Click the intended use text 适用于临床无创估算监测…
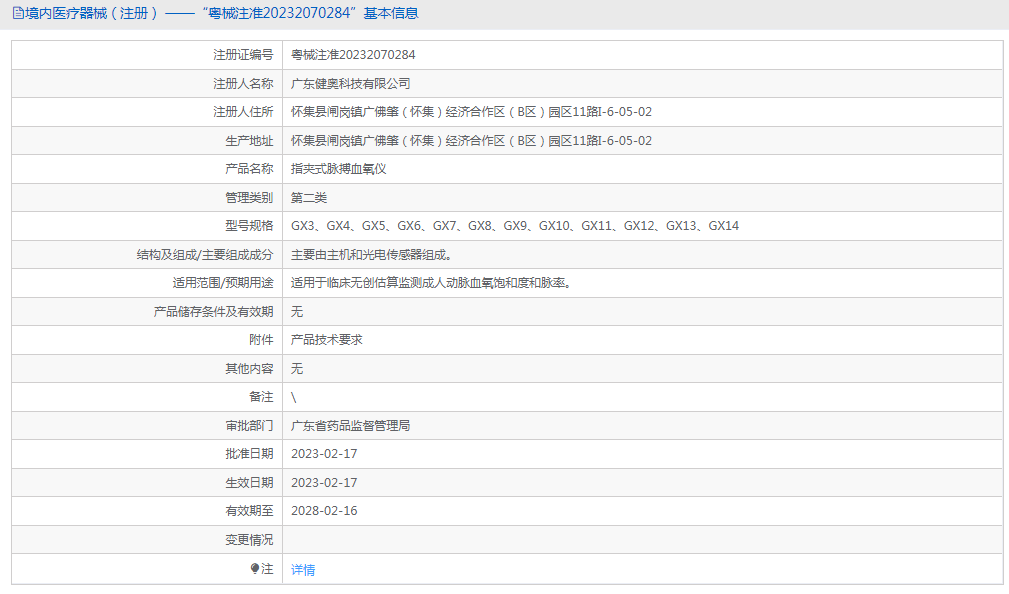Image resolution: width=1009 pixels, height=594 pixels. [431, 283]
